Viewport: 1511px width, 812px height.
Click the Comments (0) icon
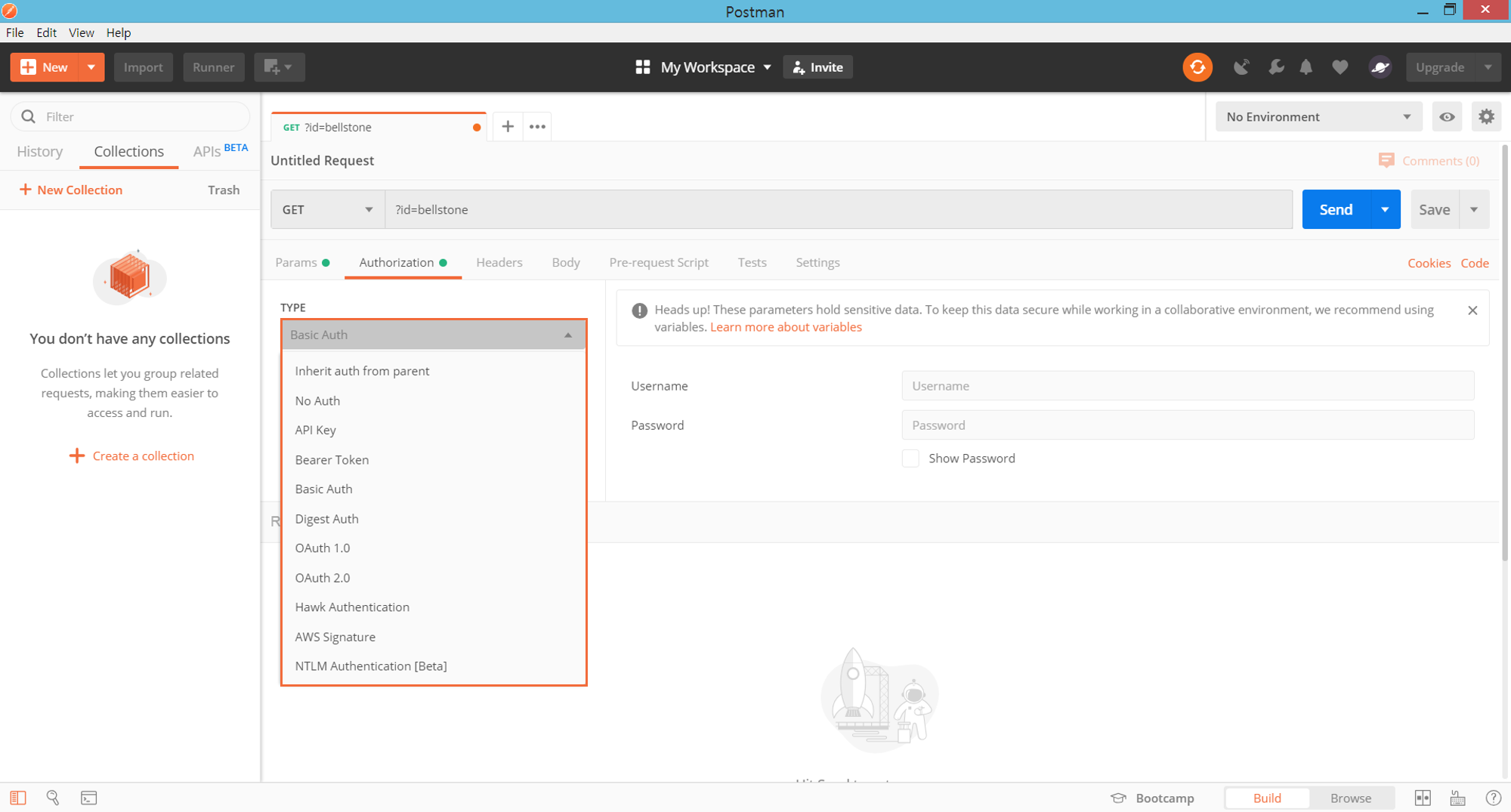tap(1386, 161)
